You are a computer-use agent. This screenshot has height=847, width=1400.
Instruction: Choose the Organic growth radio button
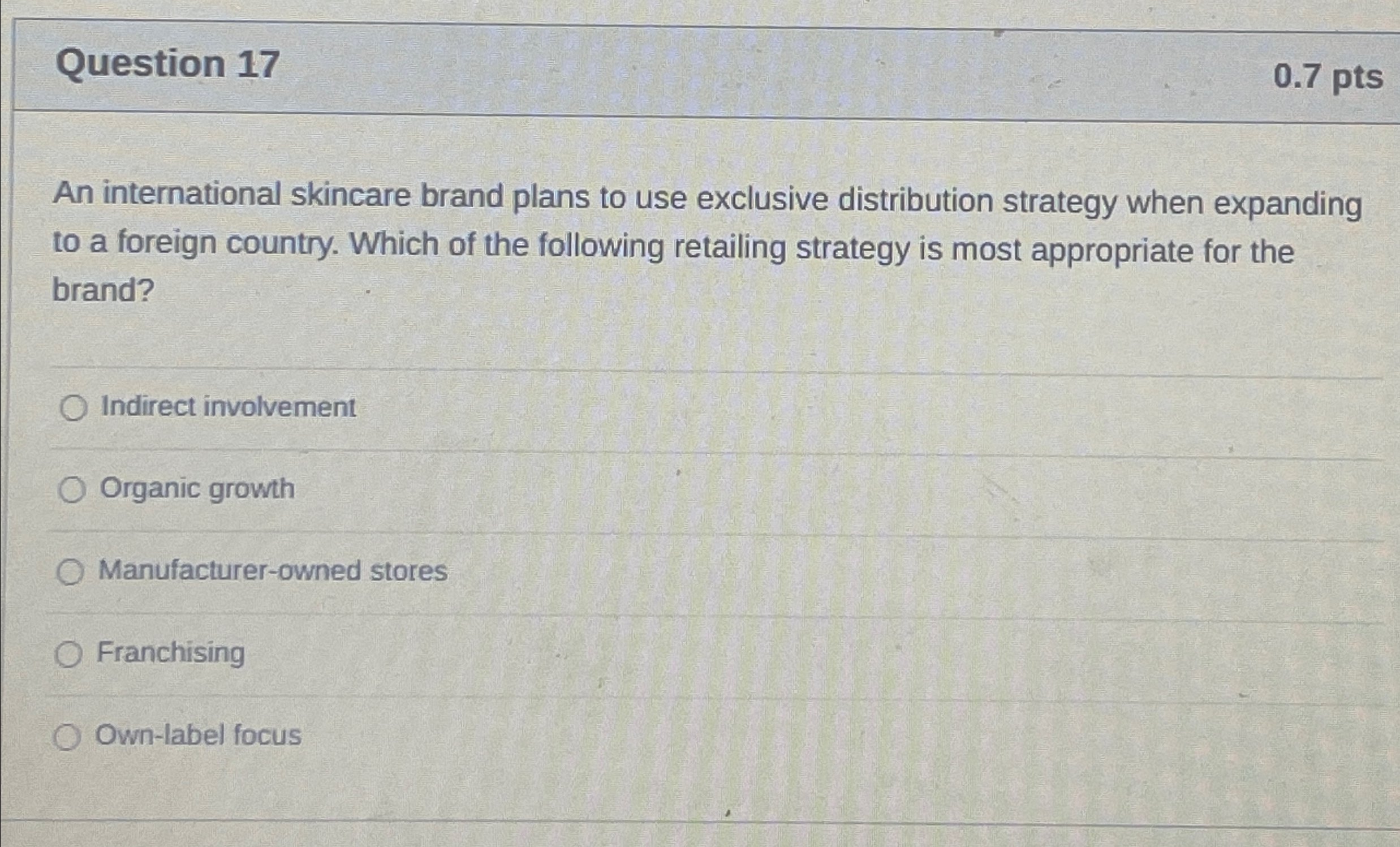[72, 490]
